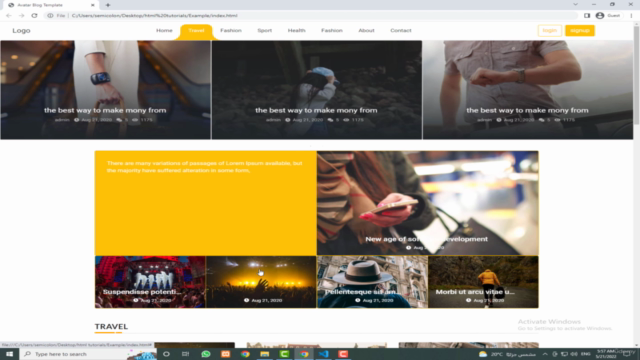Select the Avatar Blog Template tab
The height and width of the screenshot is (360, 640).
(x=51, y=5)
